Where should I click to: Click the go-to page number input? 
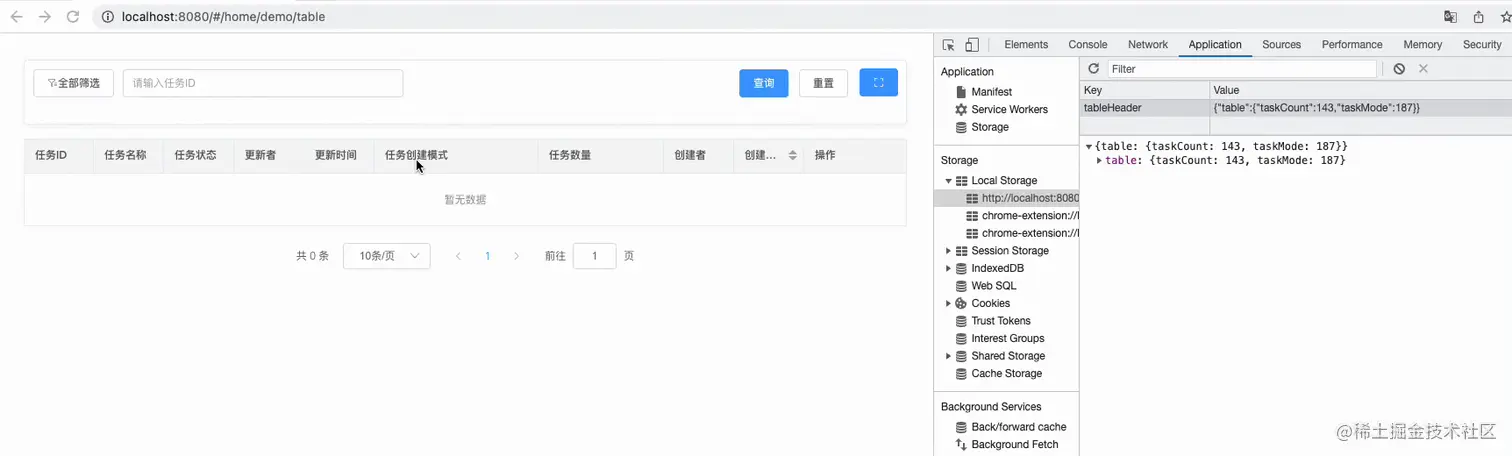[595, 256]
